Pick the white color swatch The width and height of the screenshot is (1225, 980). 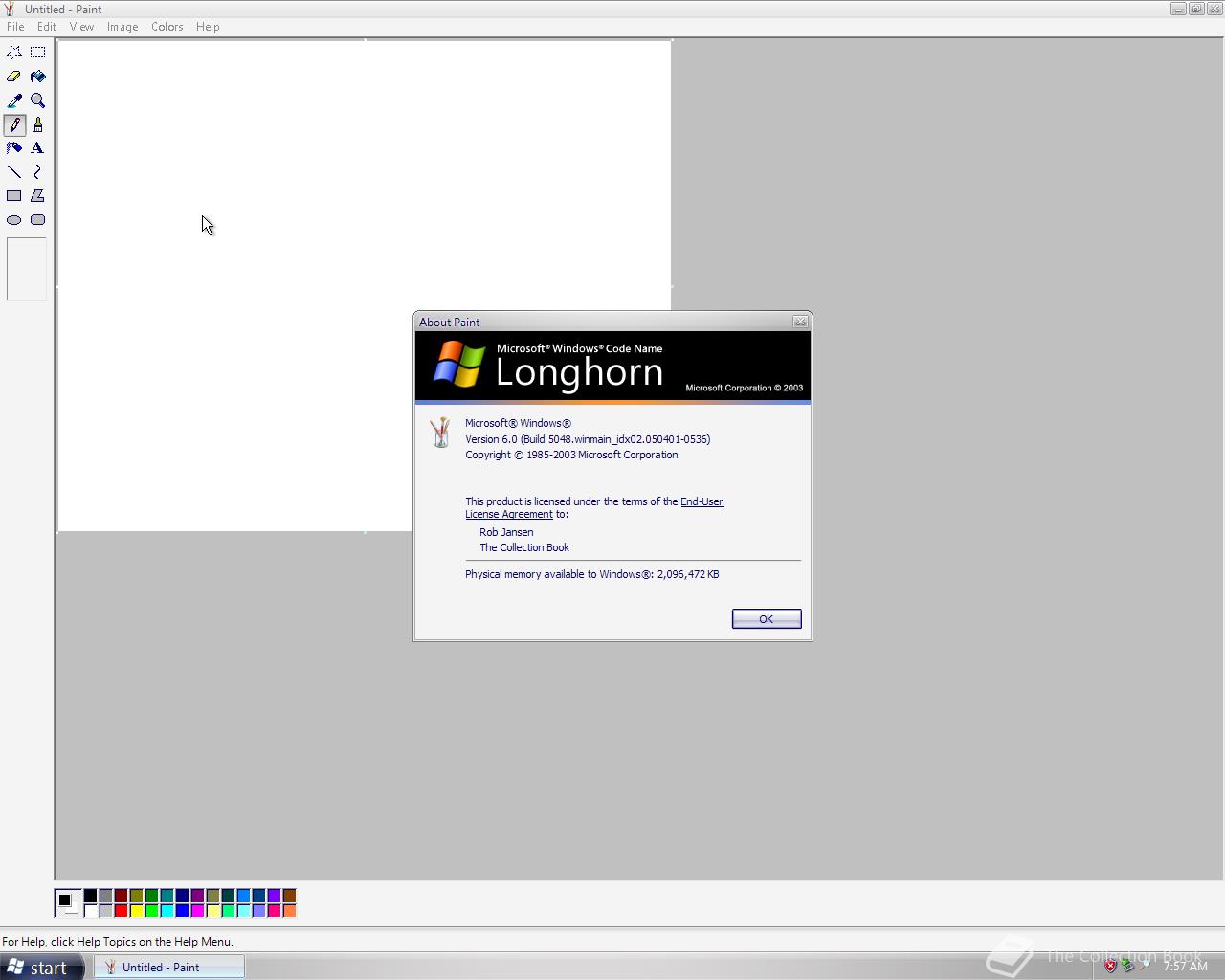90,911
